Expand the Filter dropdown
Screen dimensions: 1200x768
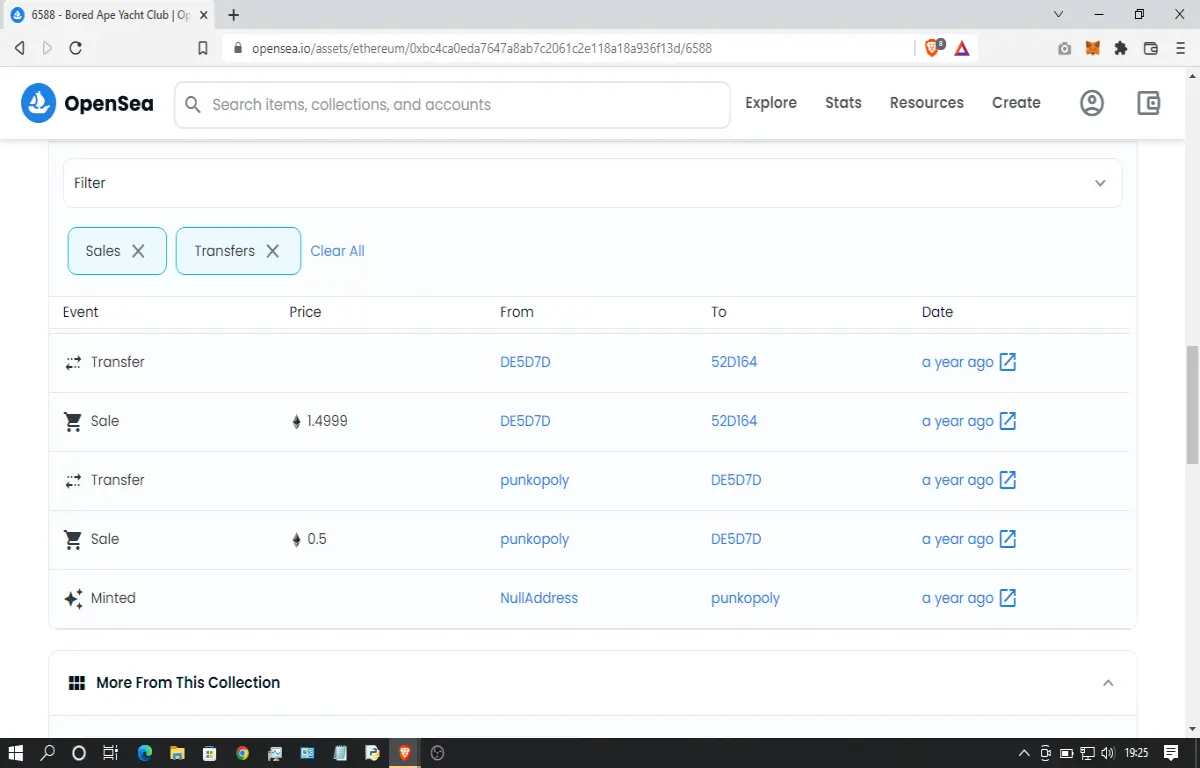593,183
